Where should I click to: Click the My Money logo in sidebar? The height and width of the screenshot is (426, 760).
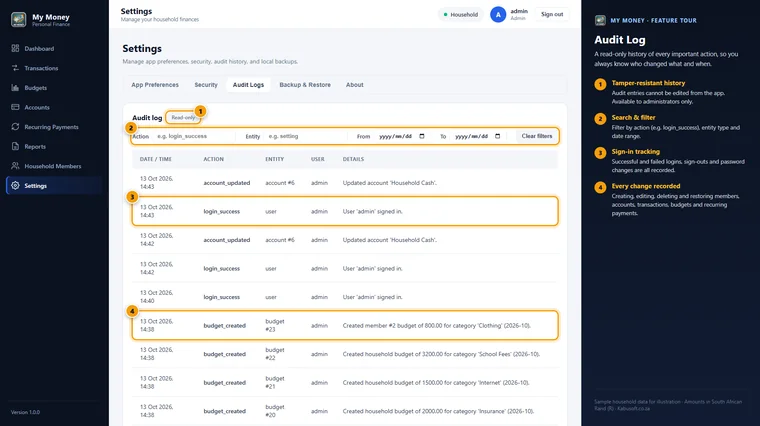point(18,19)
